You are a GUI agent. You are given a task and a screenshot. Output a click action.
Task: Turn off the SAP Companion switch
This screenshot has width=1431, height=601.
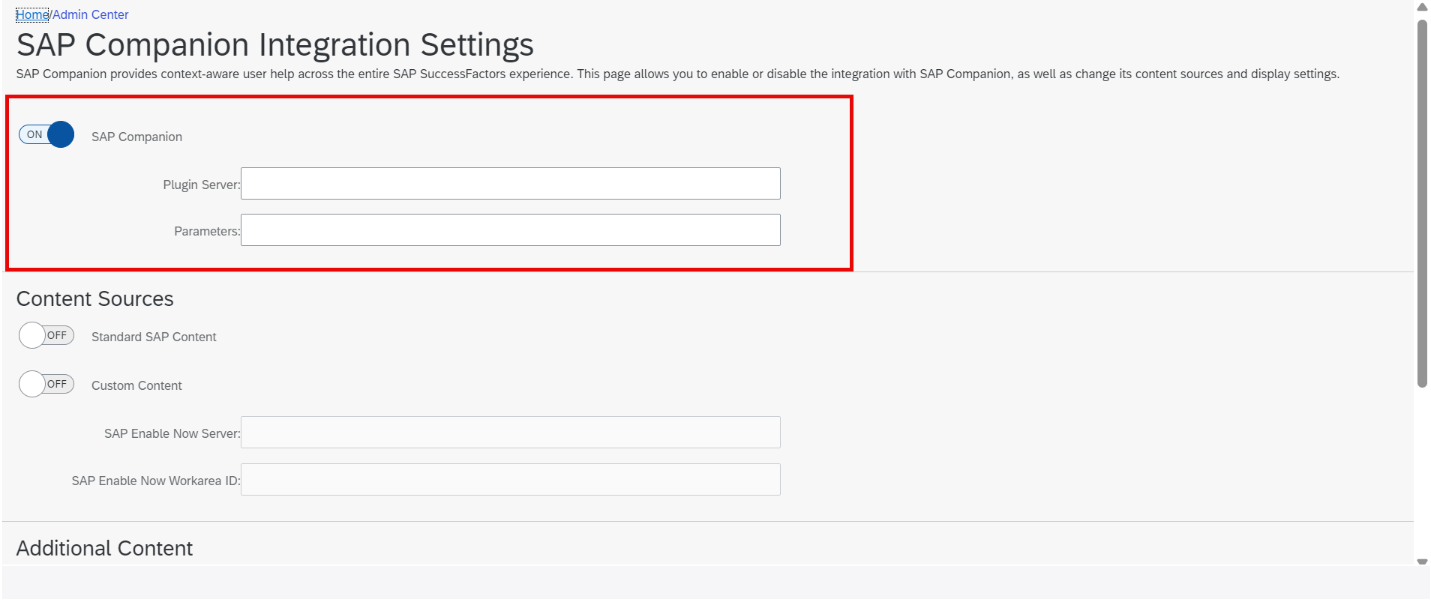click(x=46, y=135)
